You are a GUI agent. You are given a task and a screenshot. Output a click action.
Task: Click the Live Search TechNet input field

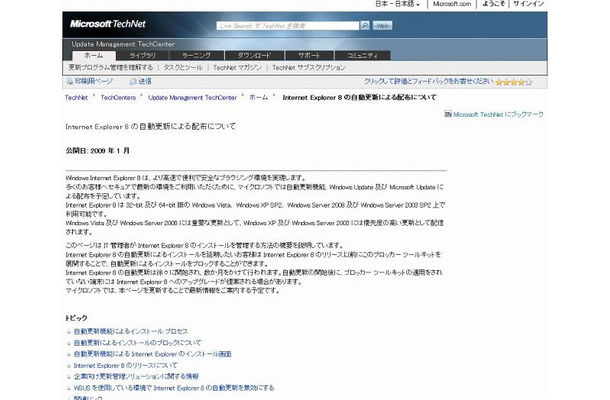287,26
